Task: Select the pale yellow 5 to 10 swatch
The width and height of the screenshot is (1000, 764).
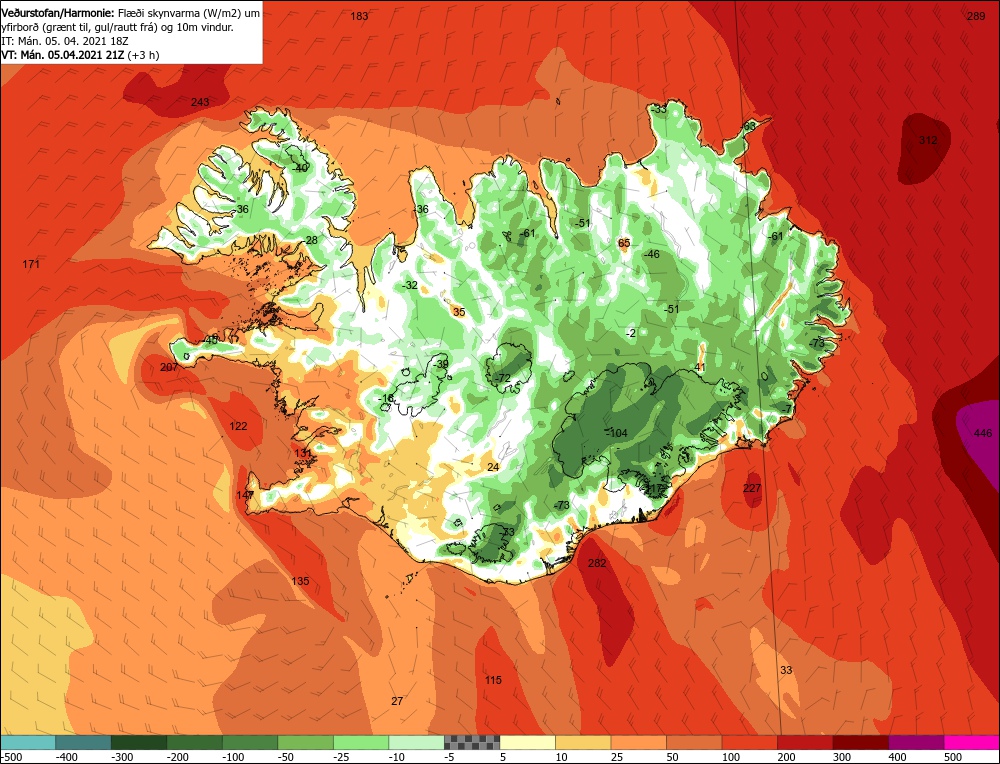Action: click(x=527, y=742)
